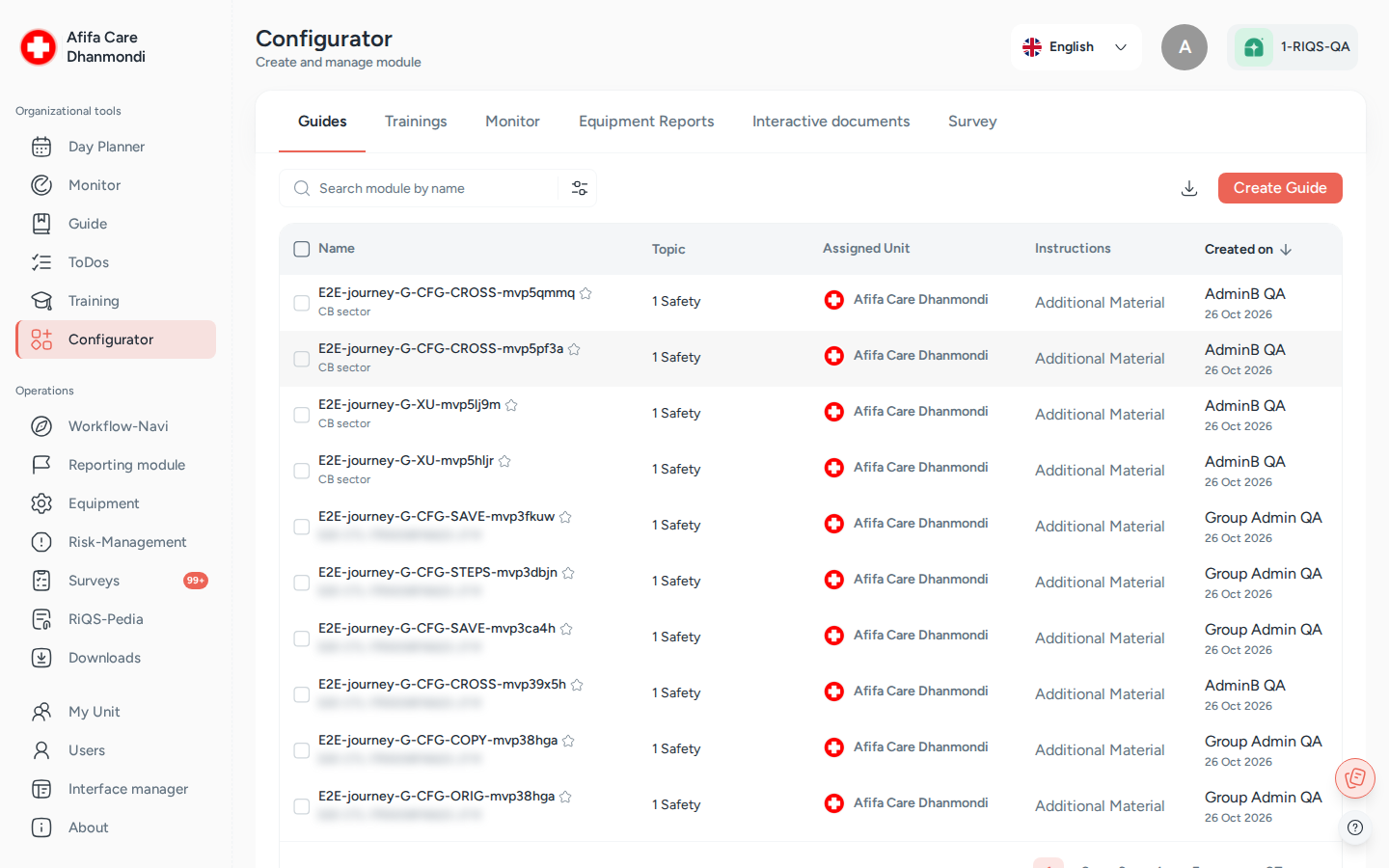
Task: Switch to the Monitor tab
Action: tap(512, 122)
